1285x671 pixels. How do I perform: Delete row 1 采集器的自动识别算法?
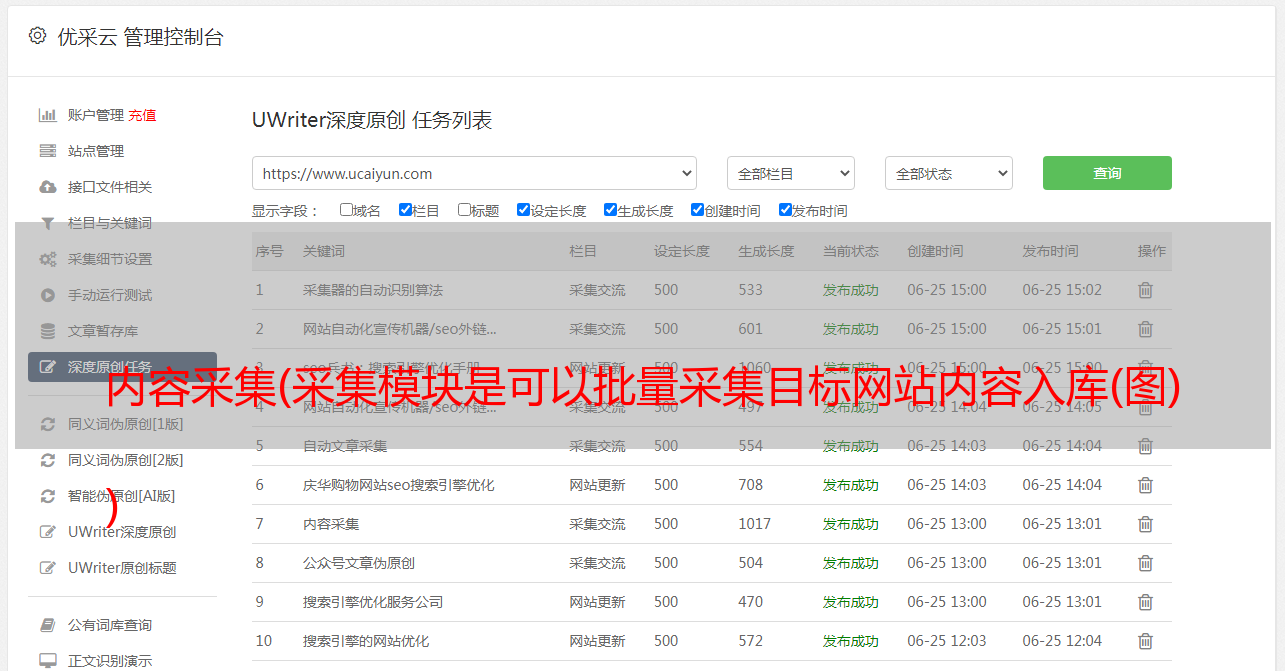[1146, 290]
